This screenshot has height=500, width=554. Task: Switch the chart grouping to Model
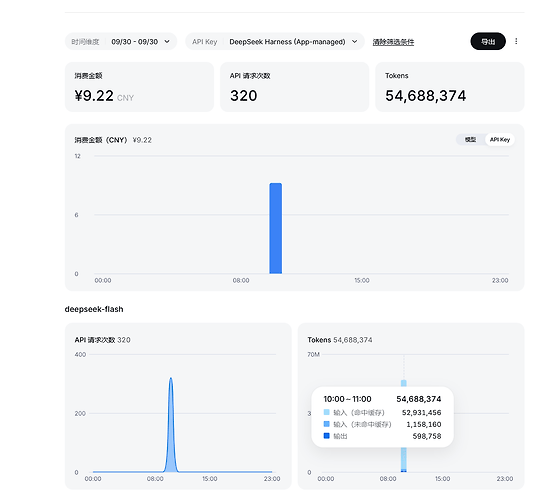coord(470,140)
